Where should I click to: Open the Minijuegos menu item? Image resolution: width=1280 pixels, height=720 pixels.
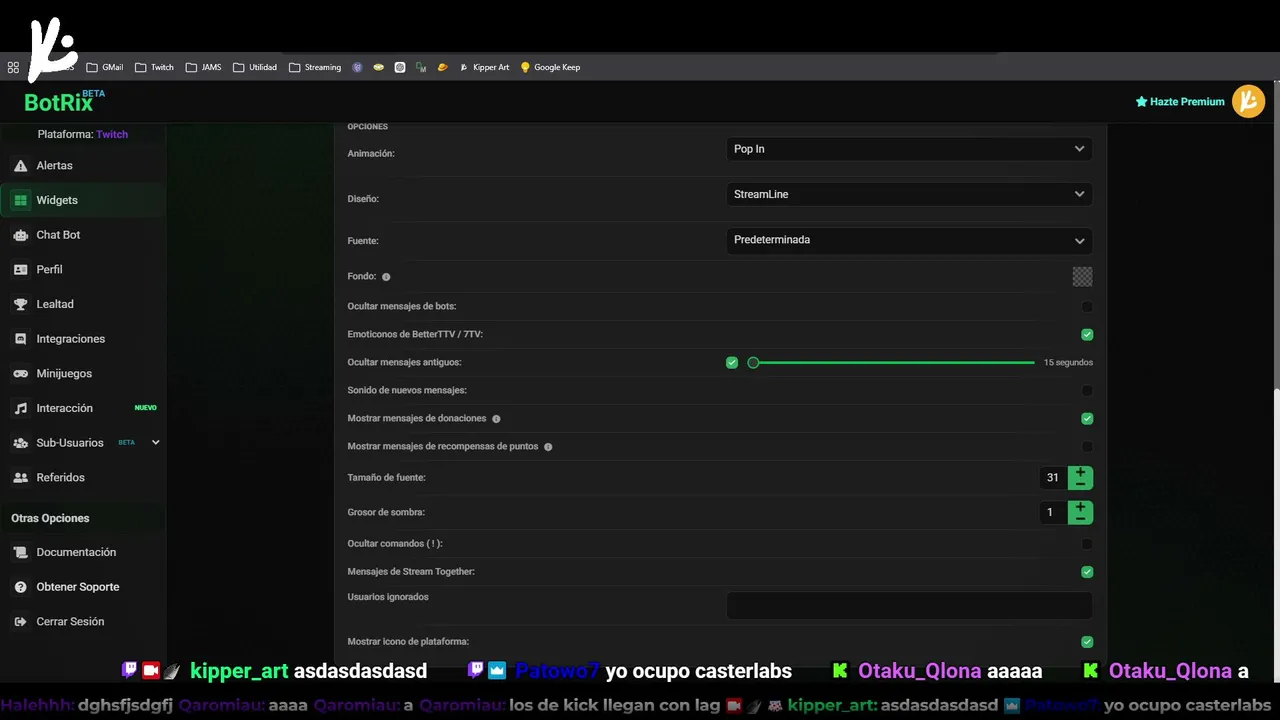pyautogui.click(x=83, y=374)
